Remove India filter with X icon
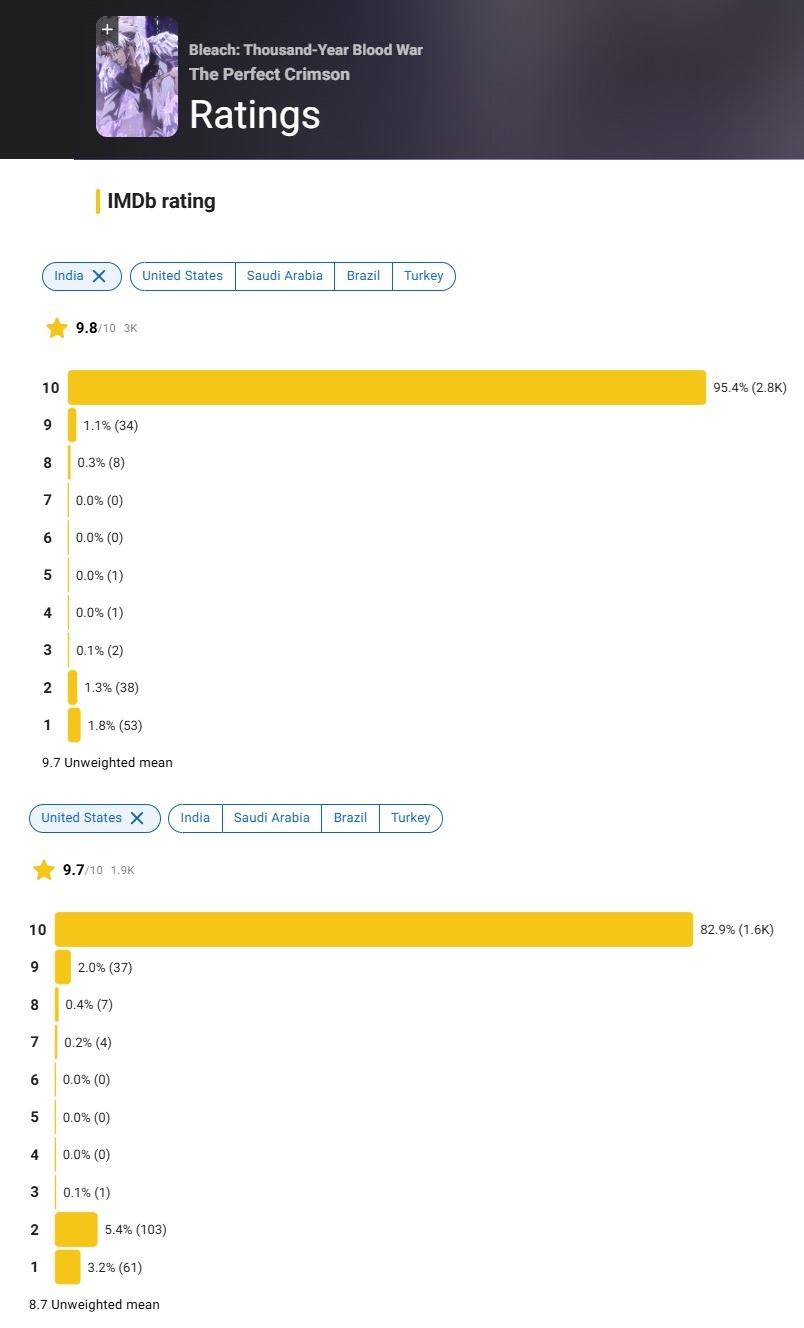The height and width of the screenshot is (1328, 804). click(99, 276)
